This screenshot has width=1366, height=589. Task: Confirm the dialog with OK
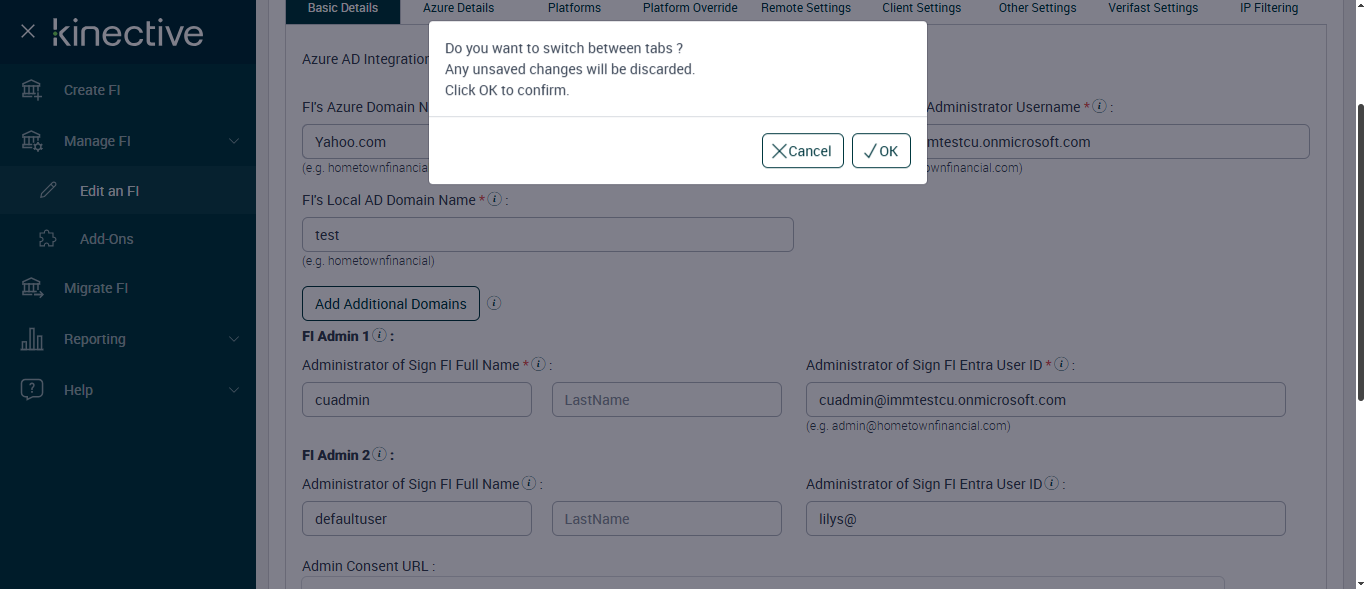point(881,151)
